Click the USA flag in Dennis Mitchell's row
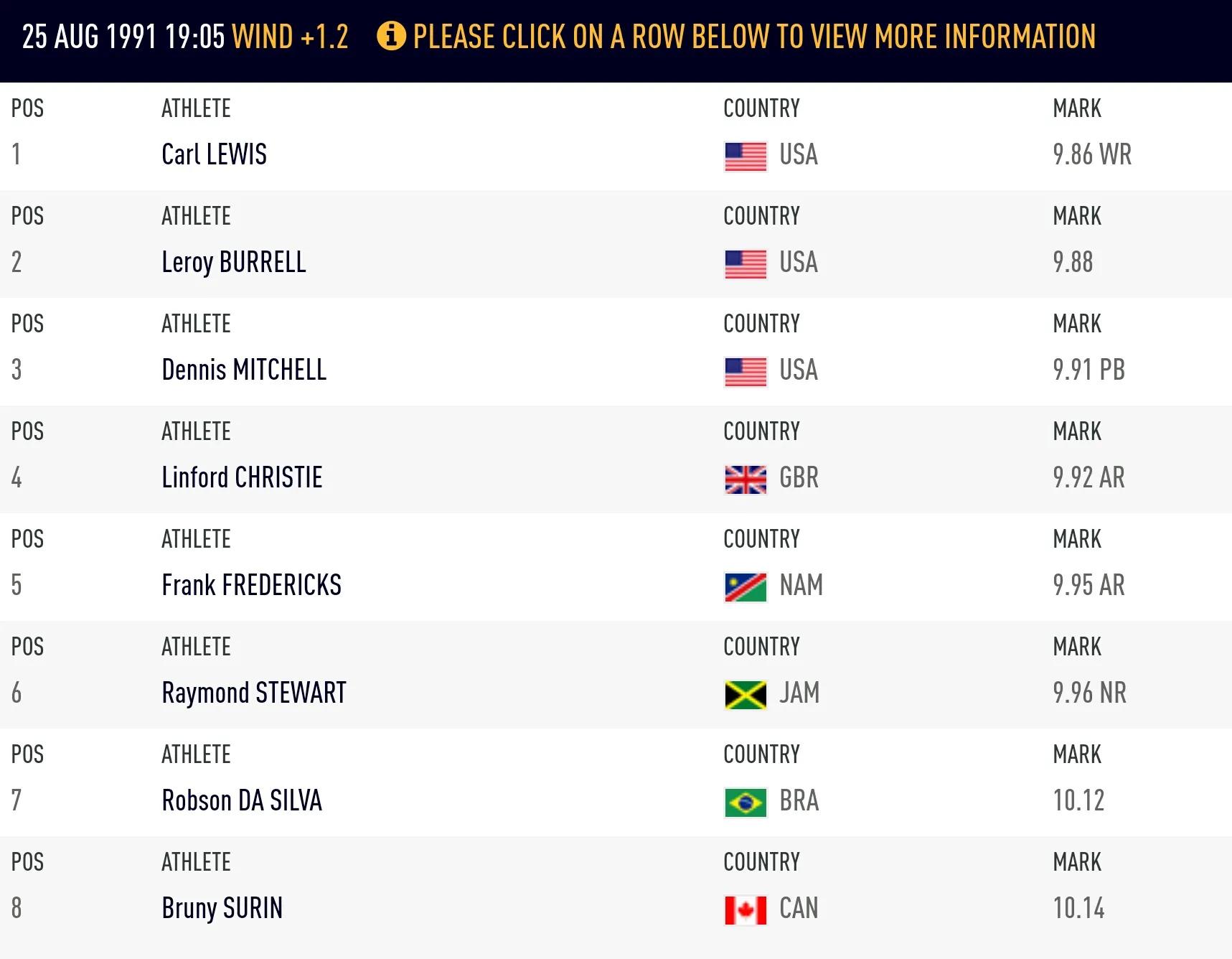This screenshot has width=1232, height=959. [x=746, y=371]
